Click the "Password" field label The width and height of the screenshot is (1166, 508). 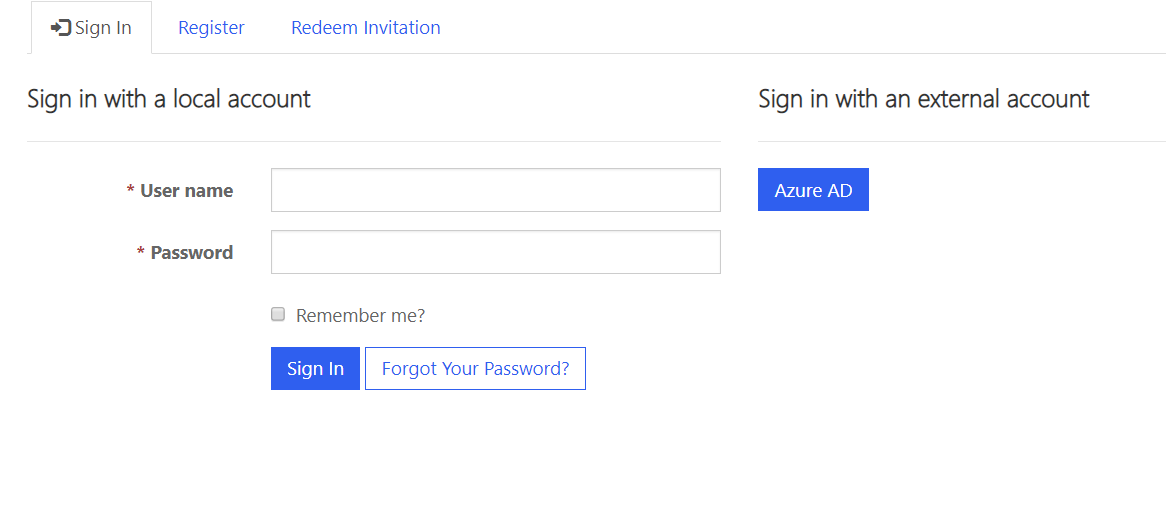(x=191, y=253)
